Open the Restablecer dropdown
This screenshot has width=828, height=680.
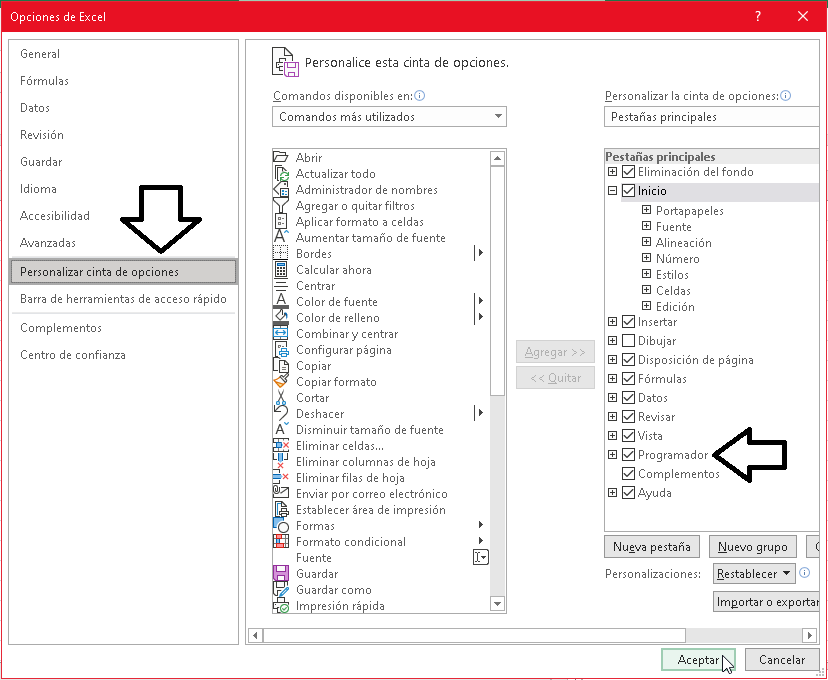754,573
